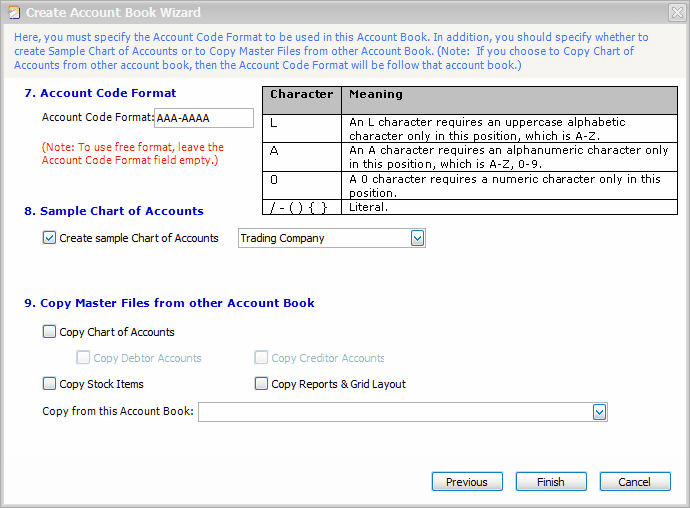Close the Create Account Book Wizard window
This screenshot has height=508, width=690.
(x=676, y=13)
